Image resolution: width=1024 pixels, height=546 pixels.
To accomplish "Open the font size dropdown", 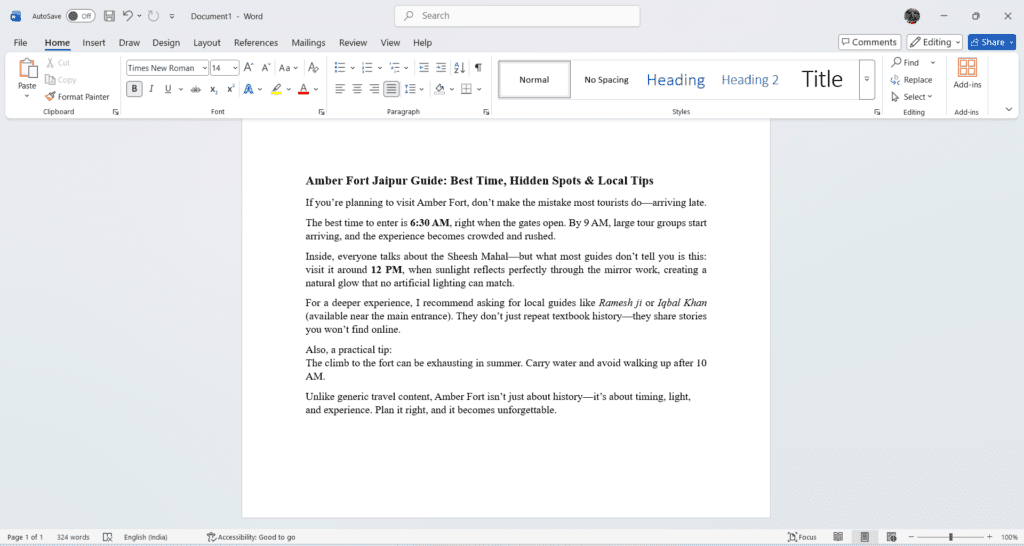I will [235, 68].
